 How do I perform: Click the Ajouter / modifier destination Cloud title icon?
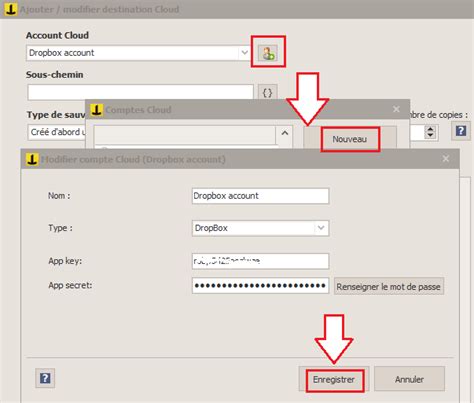pyautogui.click(x=11, y=9)
